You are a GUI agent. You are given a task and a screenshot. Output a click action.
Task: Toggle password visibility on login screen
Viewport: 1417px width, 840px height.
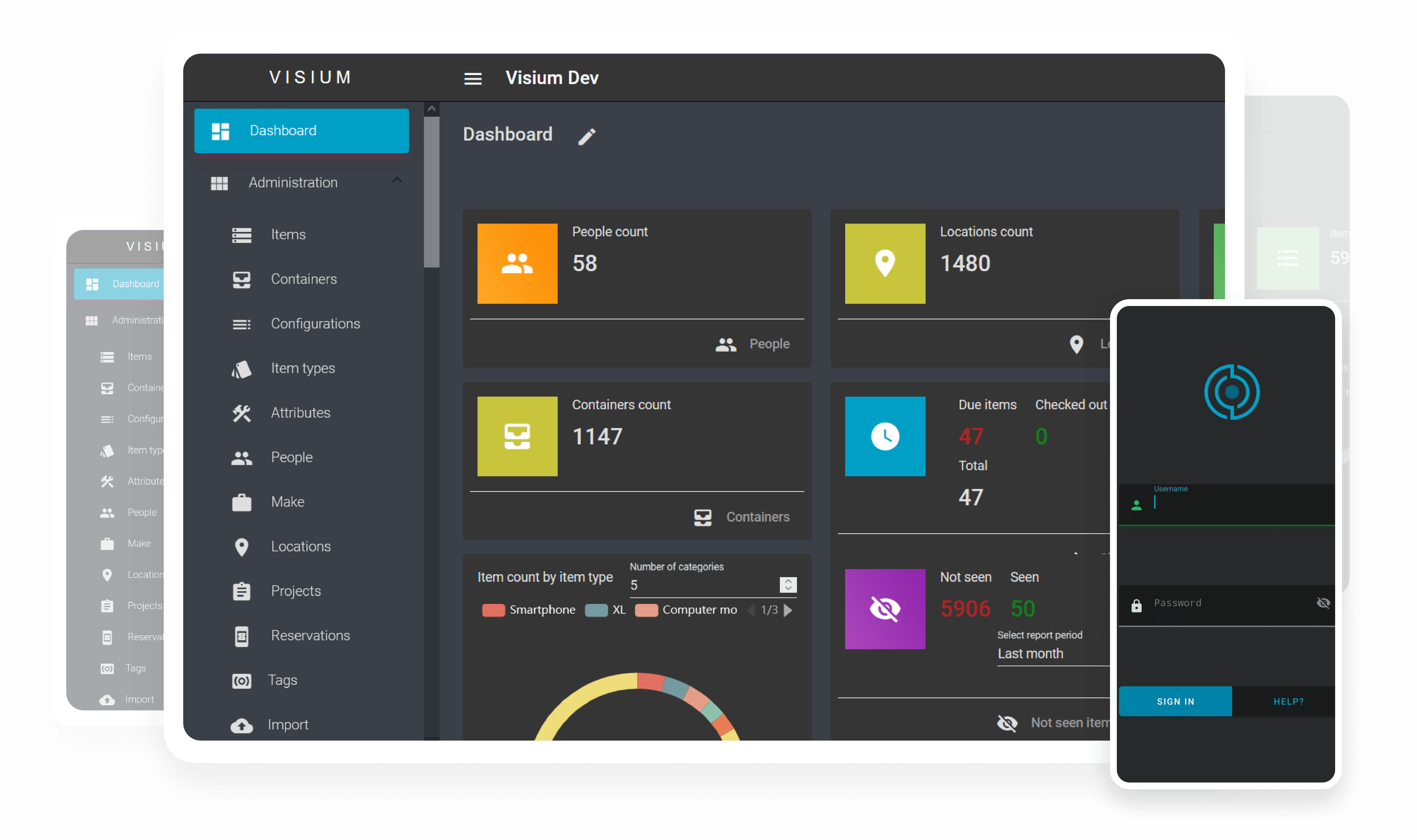coord(1323,603)
